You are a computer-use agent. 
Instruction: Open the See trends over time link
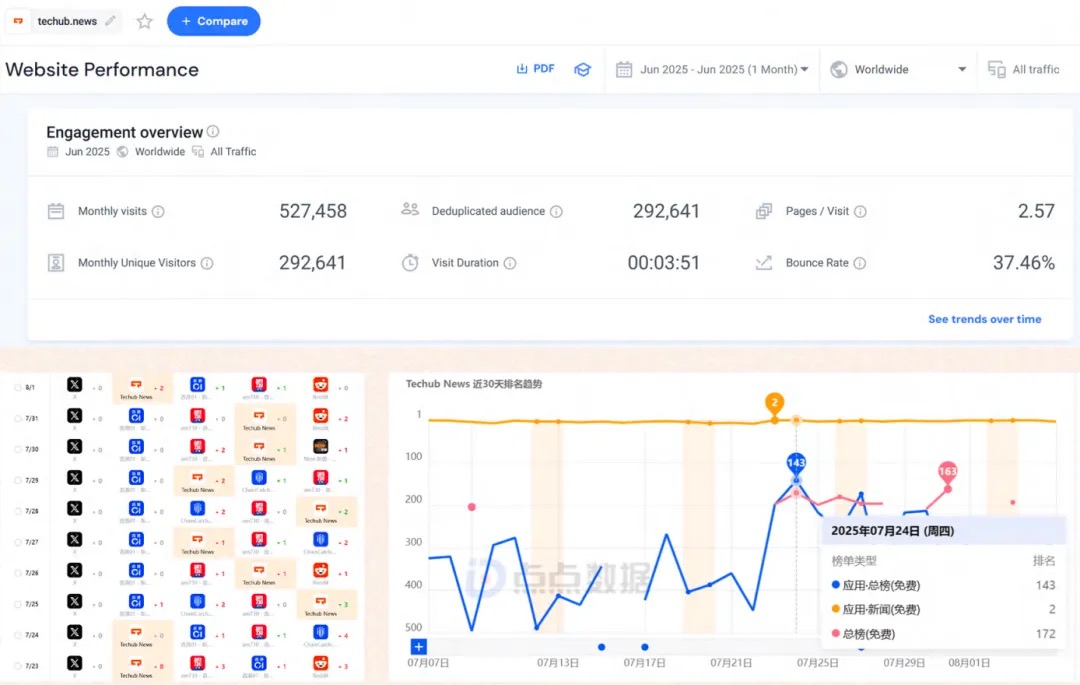[984, 319]
